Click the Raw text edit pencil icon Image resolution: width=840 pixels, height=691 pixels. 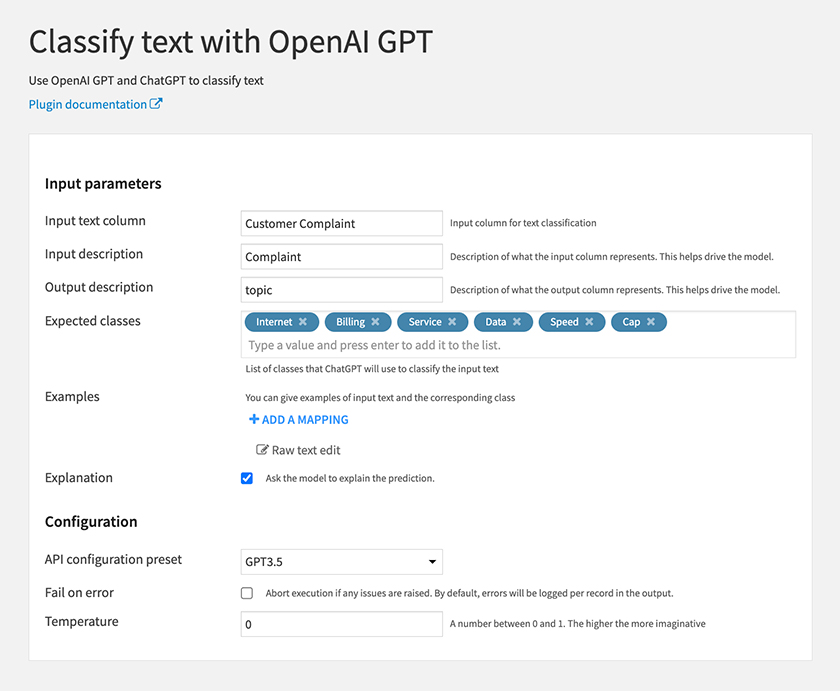[x=262, y=450]
